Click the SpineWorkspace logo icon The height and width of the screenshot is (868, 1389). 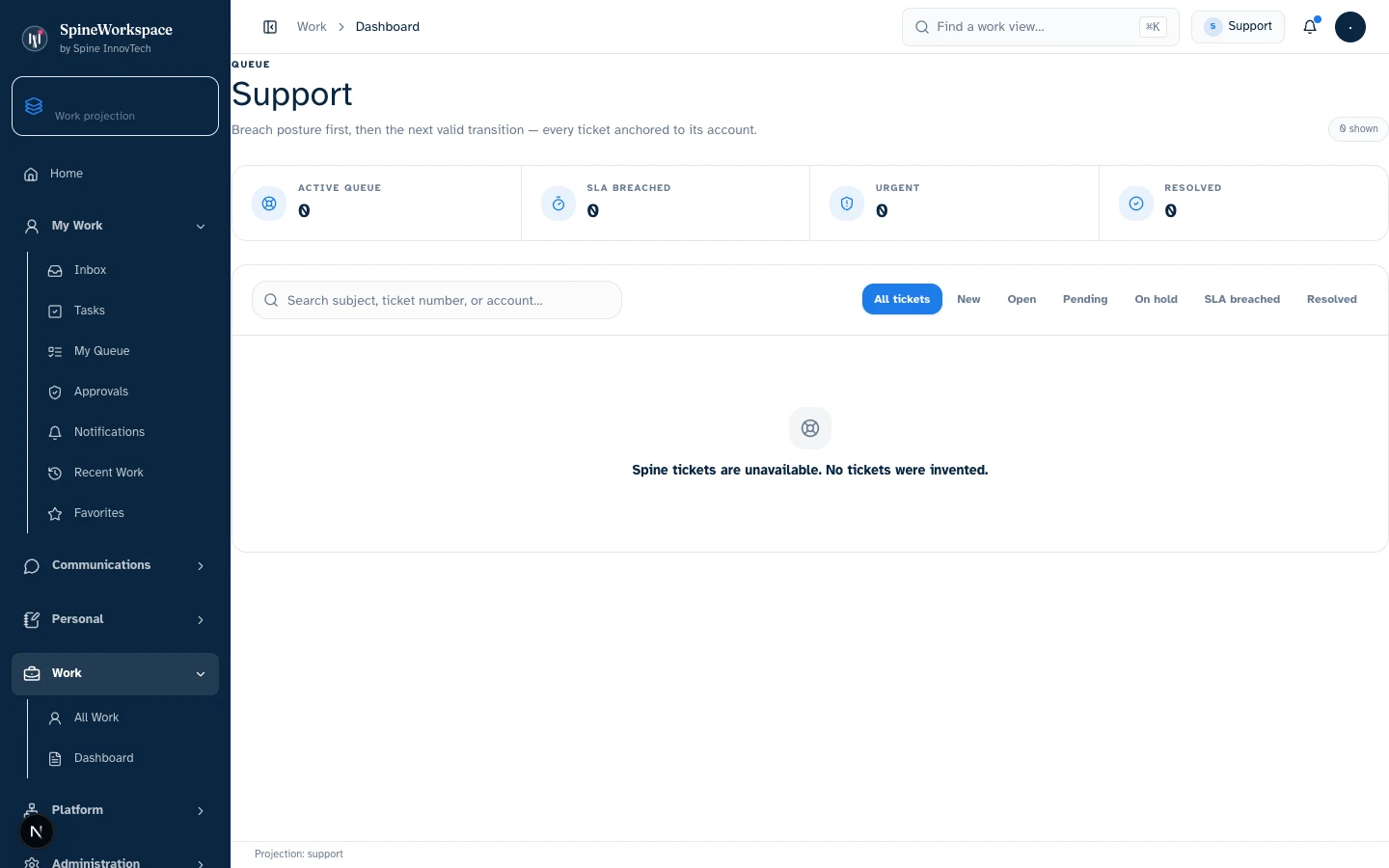click(x=35, y=39)
